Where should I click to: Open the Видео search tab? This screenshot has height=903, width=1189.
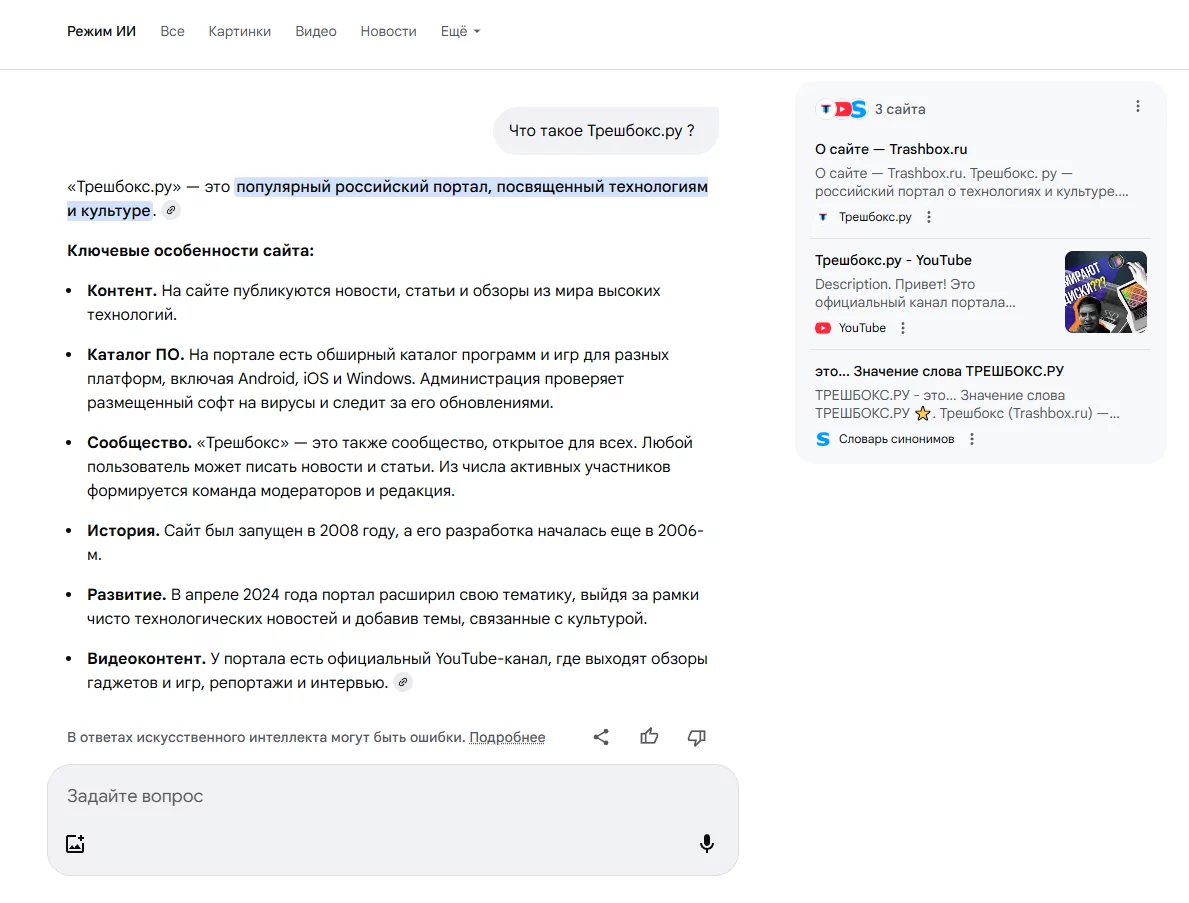coord(315,31)
